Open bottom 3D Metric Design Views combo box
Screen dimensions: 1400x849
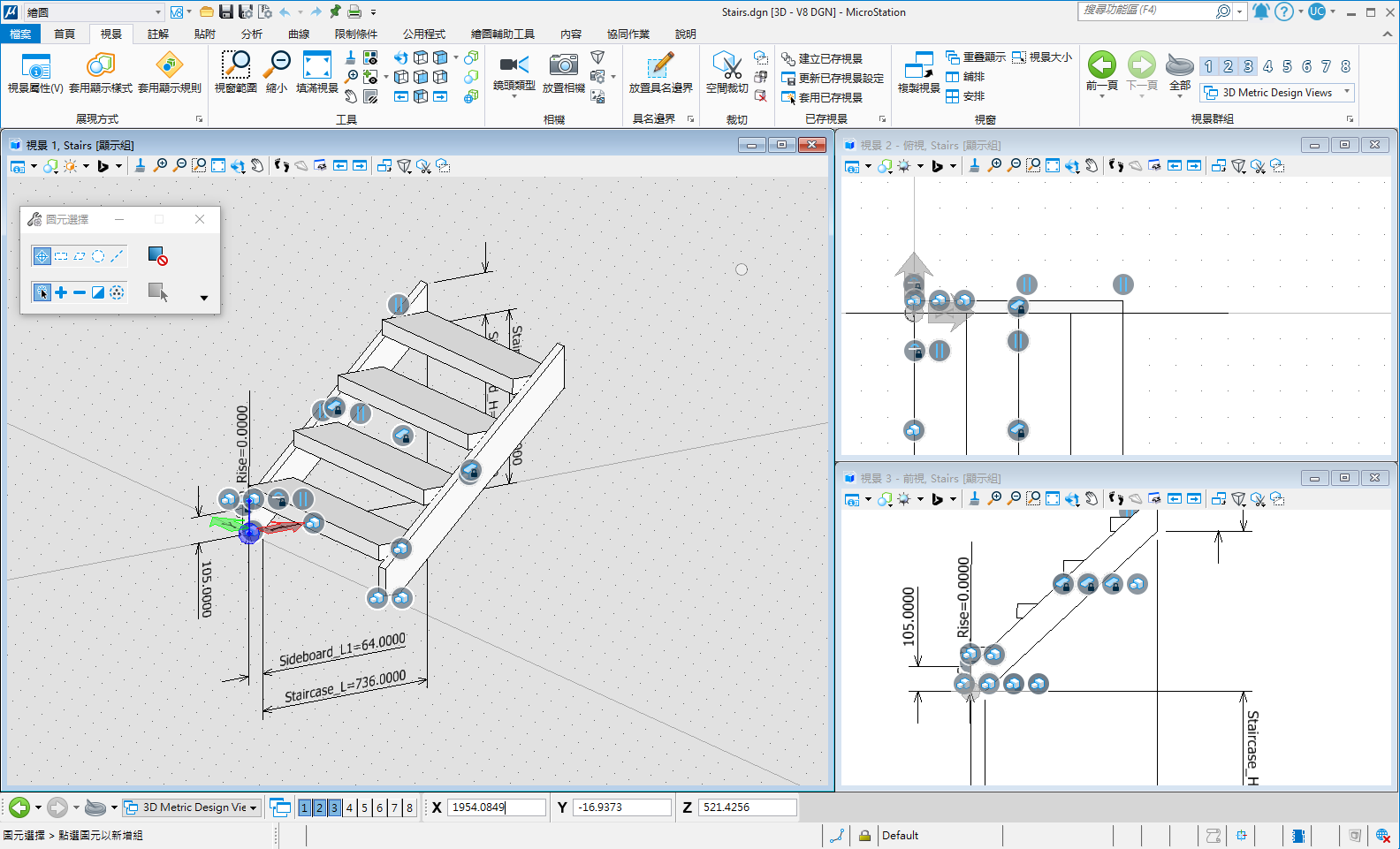[191, 807]
